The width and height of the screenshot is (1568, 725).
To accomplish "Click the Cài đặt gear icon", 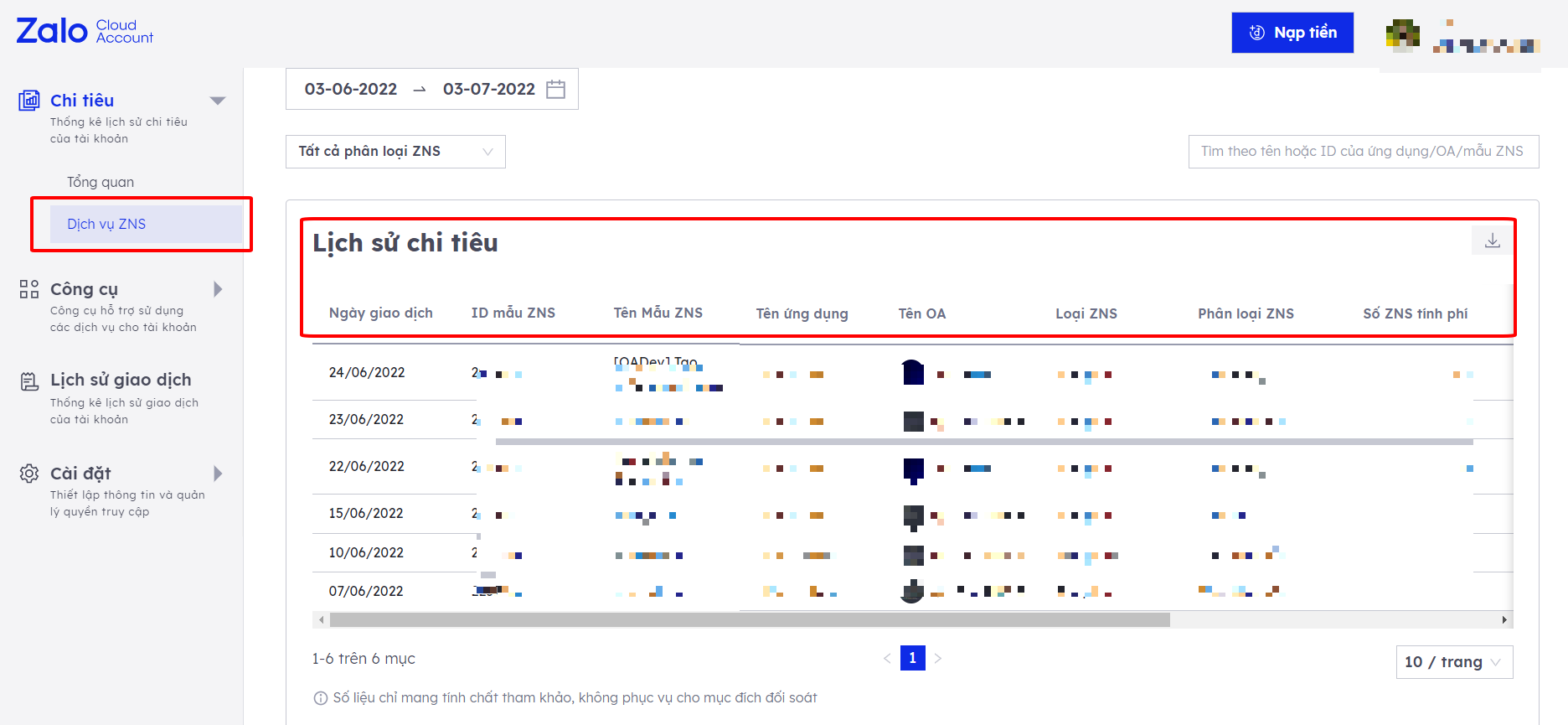I will (x=29, y=474).
